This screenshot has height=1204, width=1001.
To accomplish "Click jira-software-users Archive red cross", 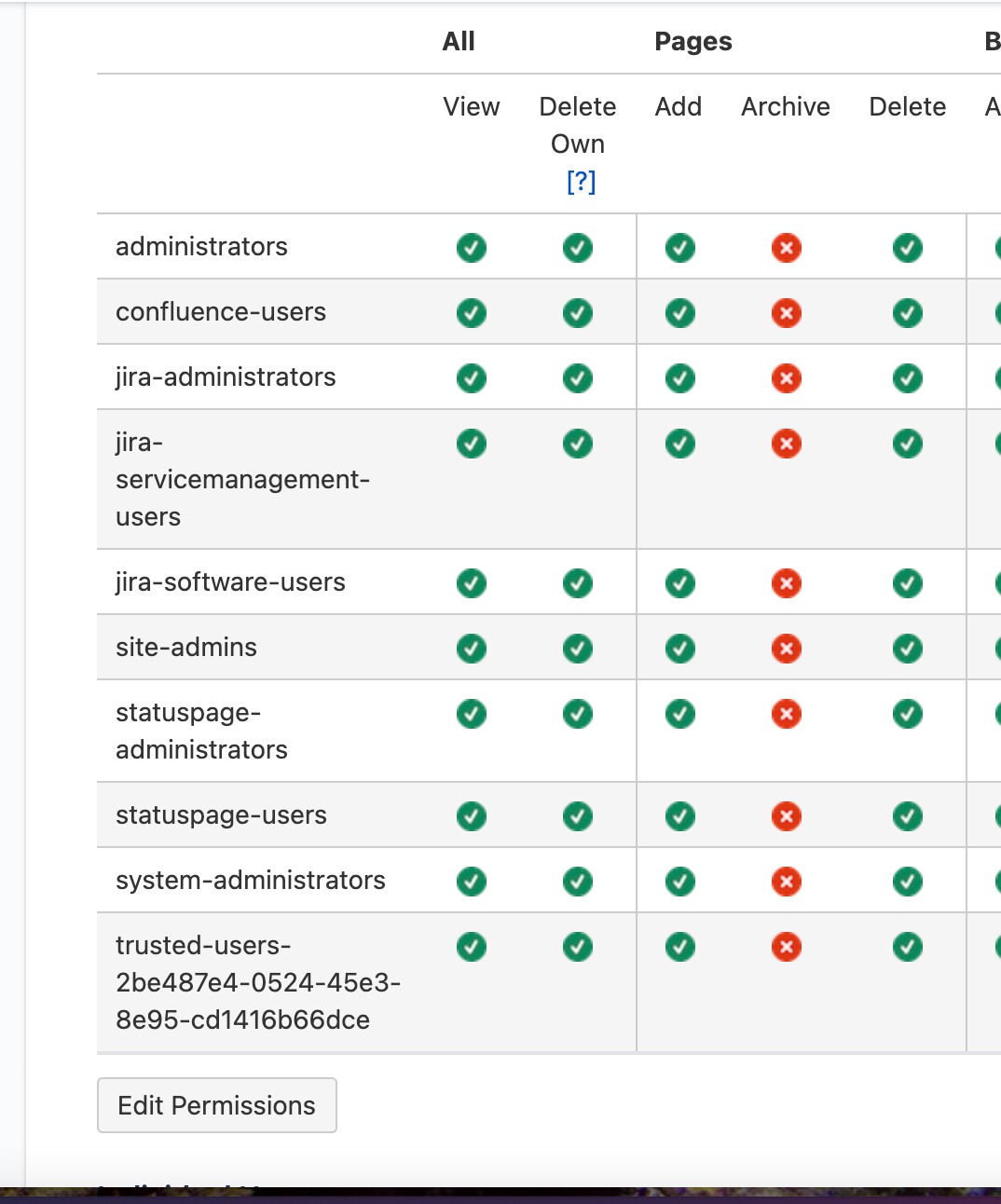I will pyautogui.click(x=787, y=583).
